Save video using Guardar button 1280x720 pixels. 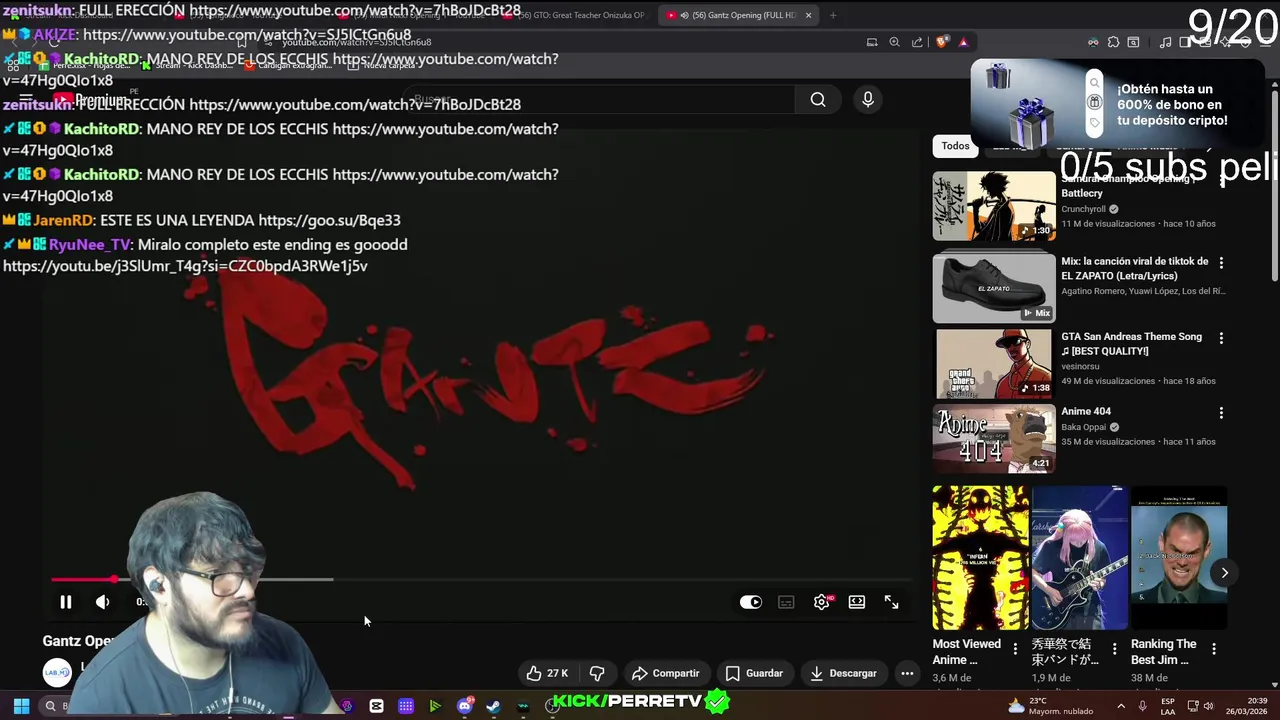tap(754, 673)
